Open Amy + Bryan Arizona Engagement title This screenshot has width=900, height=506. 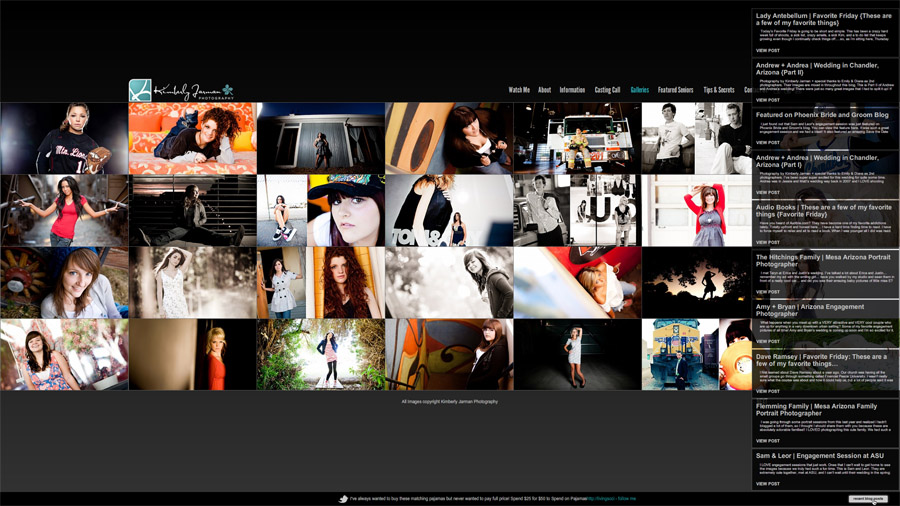click(x=810, y=310)
